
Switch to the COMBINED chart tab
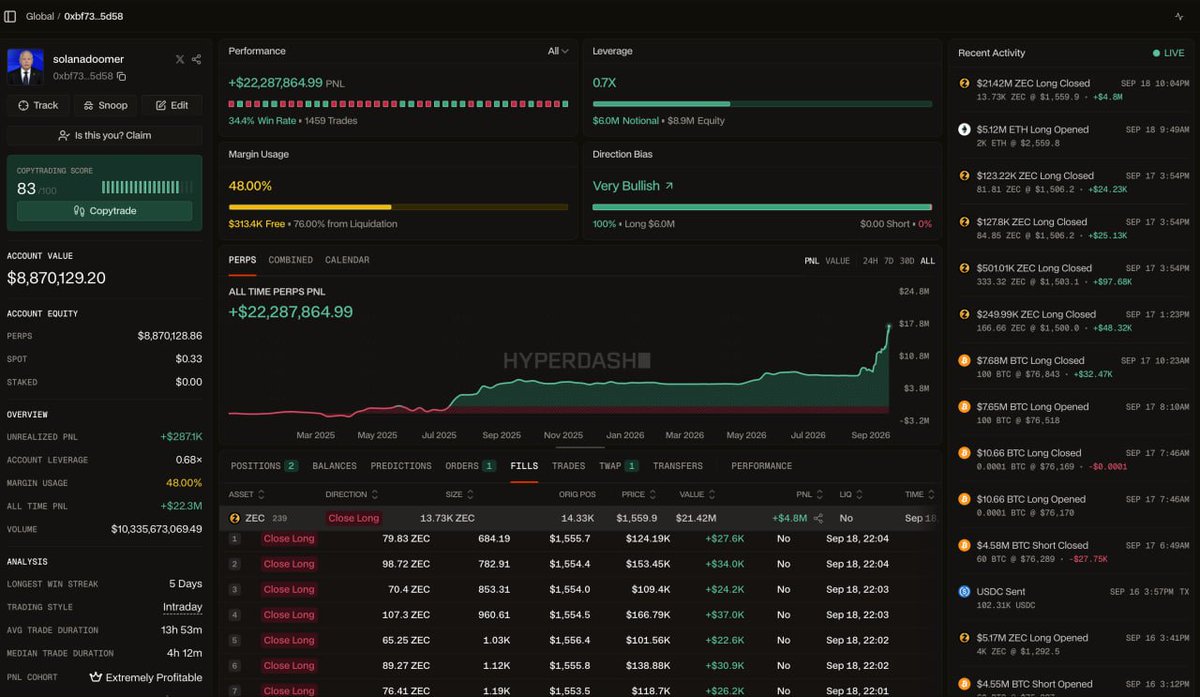point(290,260)
